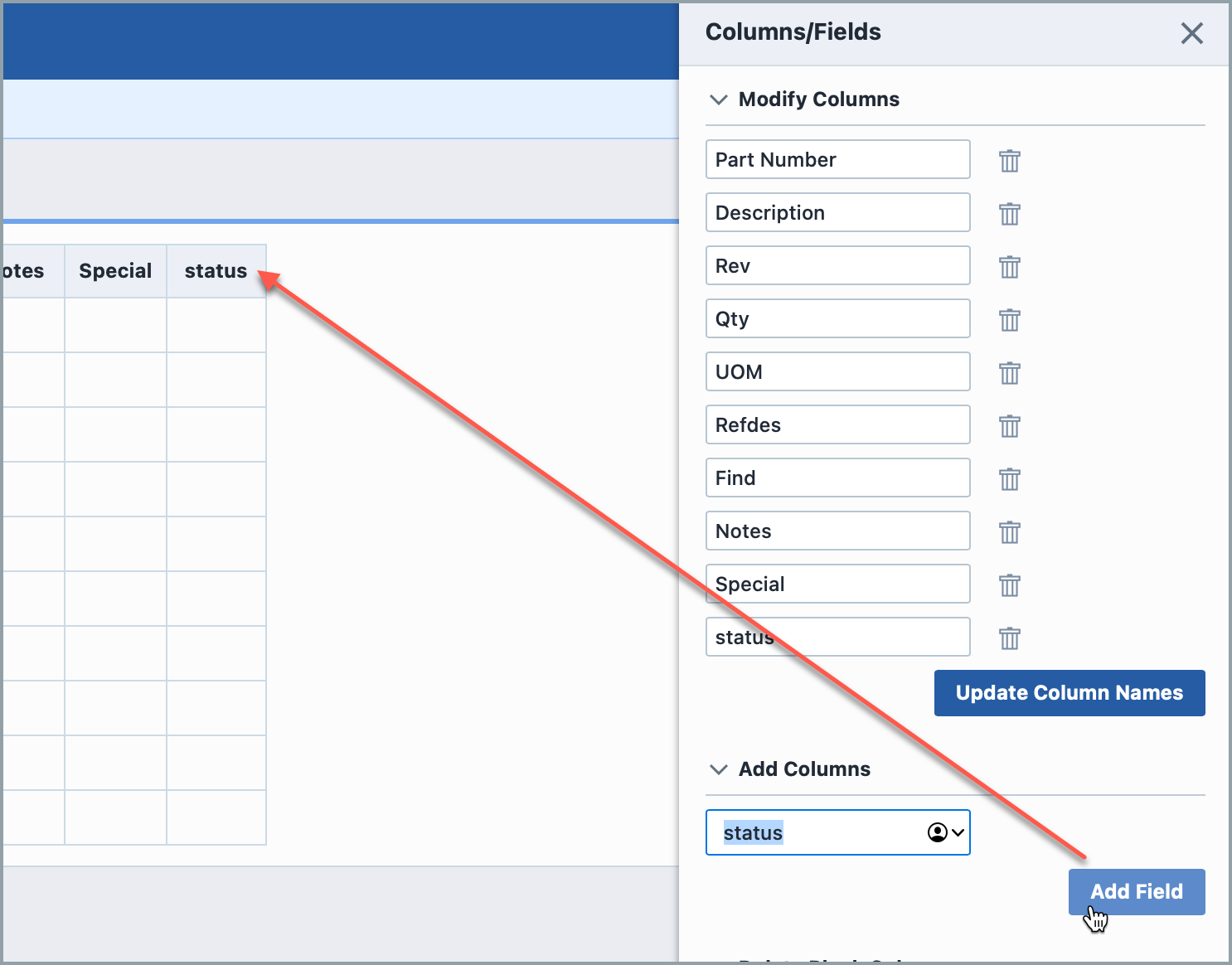Click the status text input under Add Columns
This screenshot has height=965, width=1232.
click(812, 832)
